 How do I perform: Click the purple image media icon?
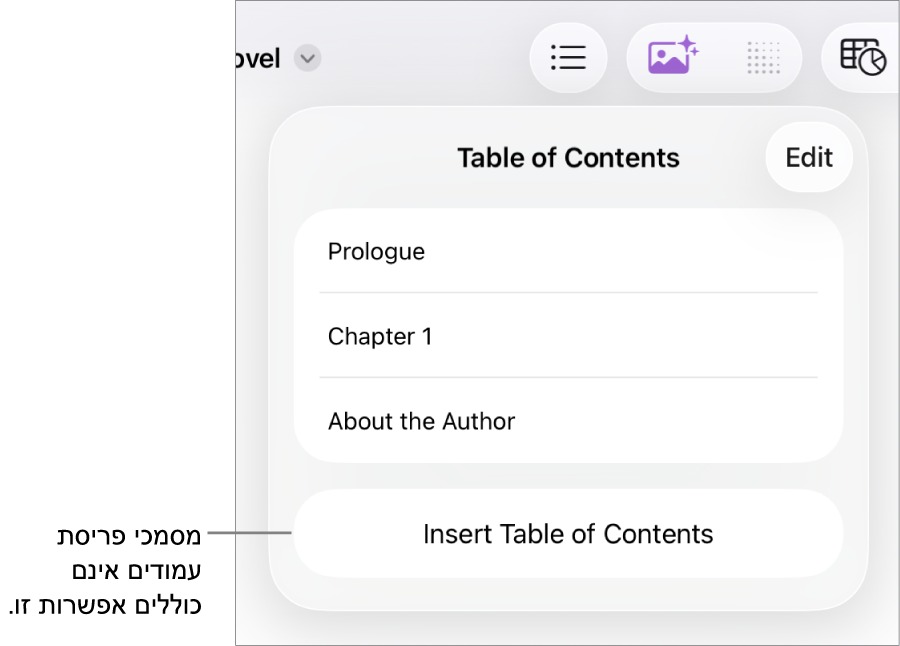(x=672, y=57)
